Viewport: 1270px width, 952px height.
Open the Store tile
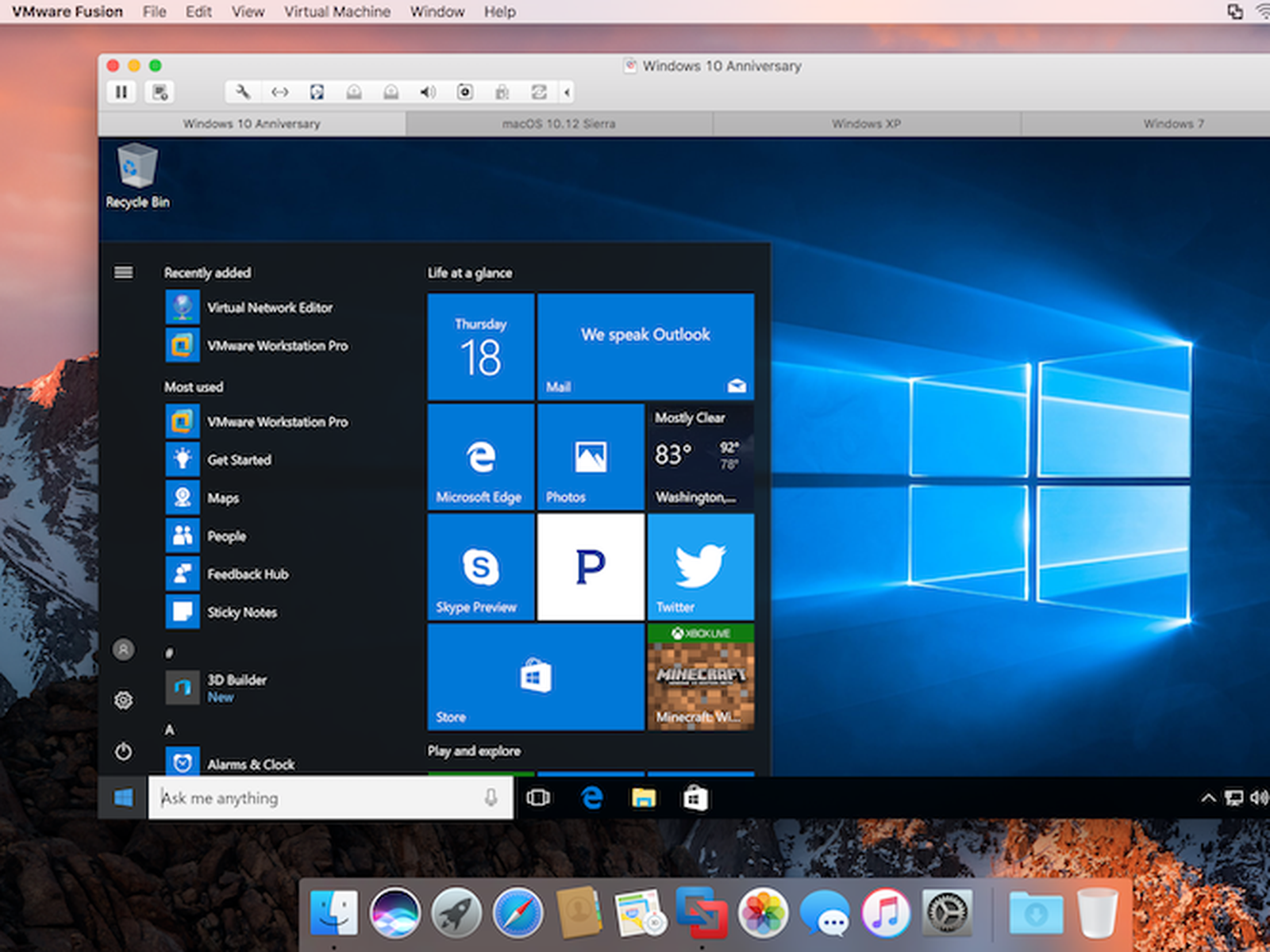pos(535,676)
